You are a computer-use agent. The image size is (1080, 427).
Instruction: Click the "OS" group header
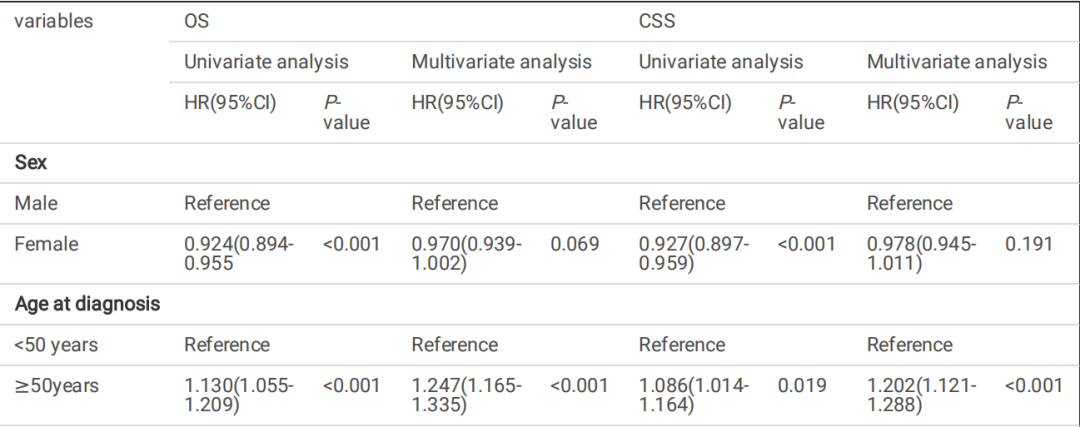click(x=196, y=20)
